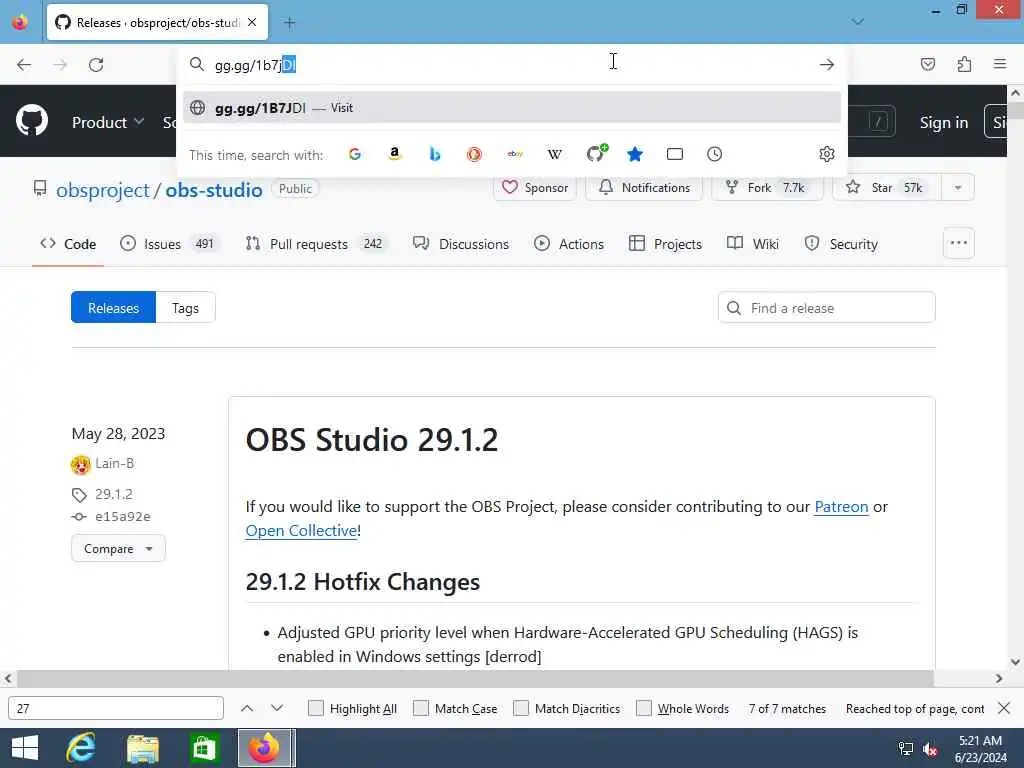The height and width of the screenshot is (768, 1024).
Task: Click the find bar text field
Action: tap(116, 708)
